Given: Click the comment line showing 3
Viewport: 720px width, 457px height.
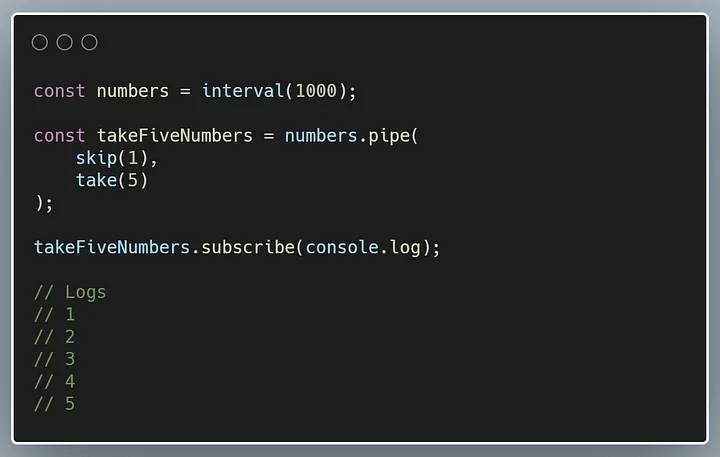Looking at the screenshot, I should pos(54,359).
